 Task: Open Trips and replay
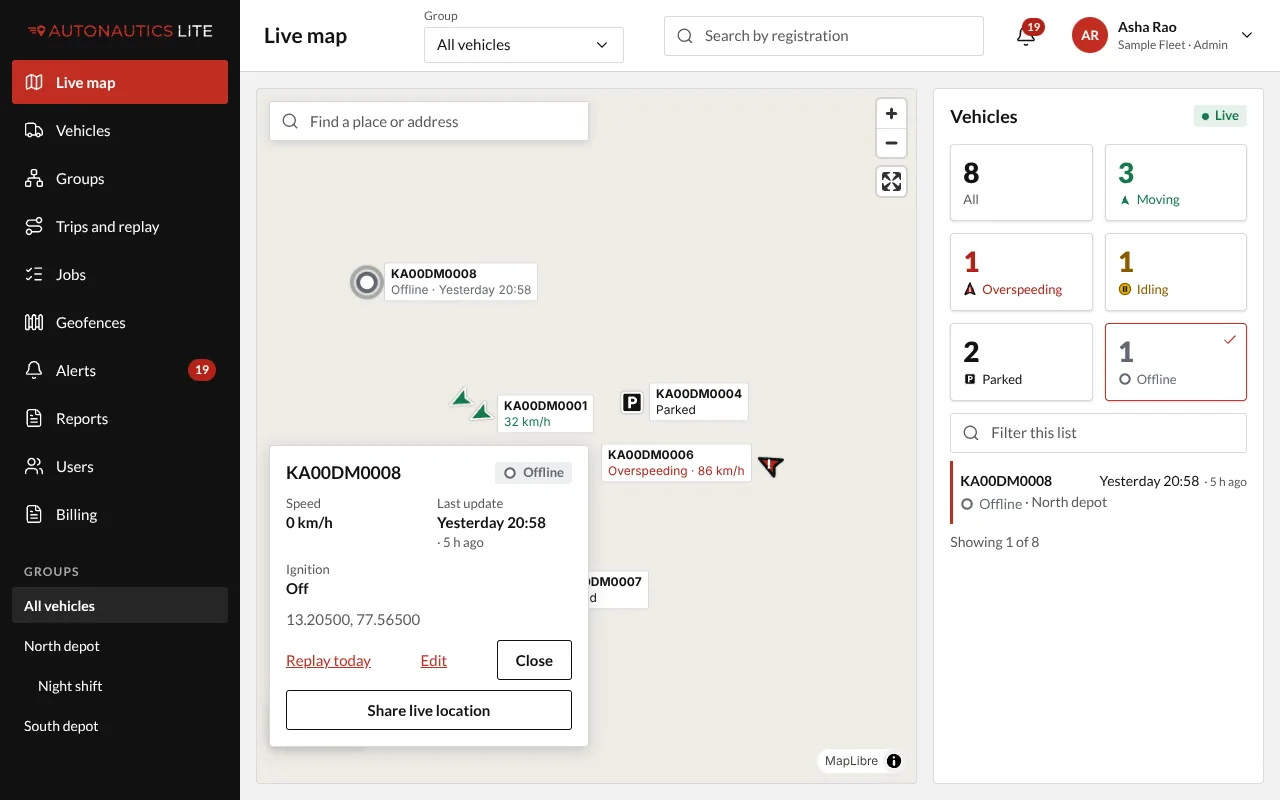(120, 227)
